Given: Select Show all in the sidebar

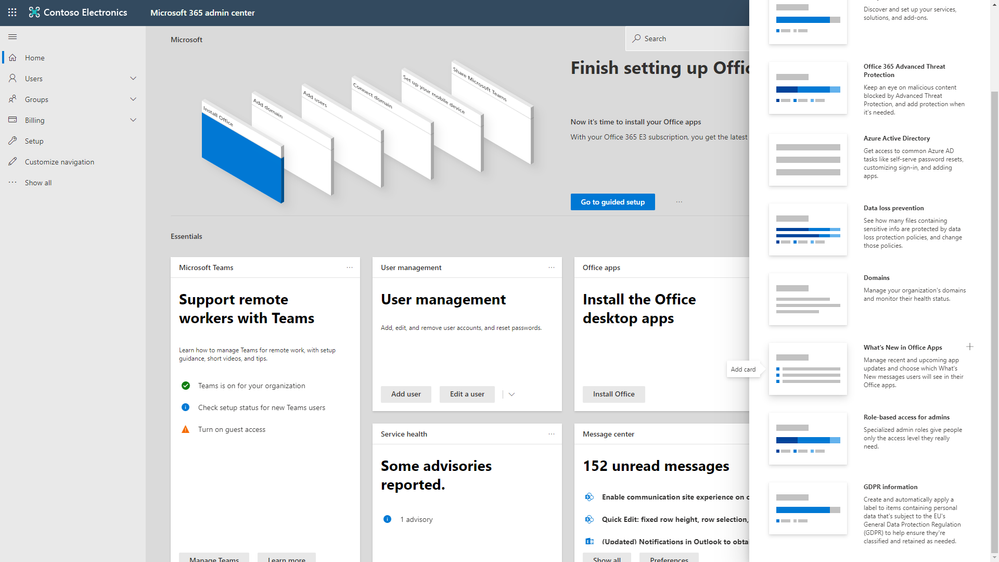Looking at the screenshot, I should click(x=38, y=182).
